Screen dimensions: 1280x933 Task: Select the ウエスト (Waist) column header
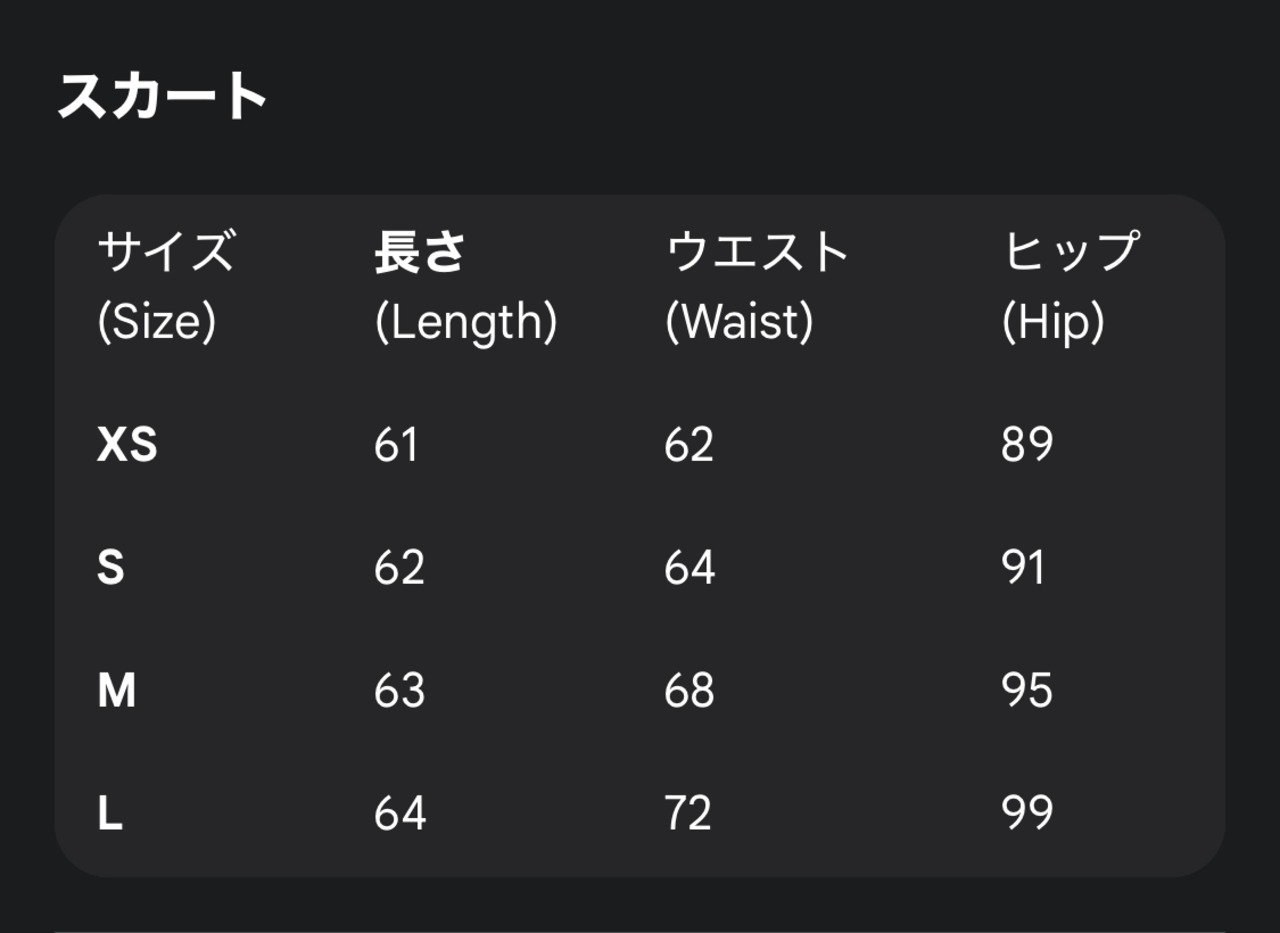[757, 285]
